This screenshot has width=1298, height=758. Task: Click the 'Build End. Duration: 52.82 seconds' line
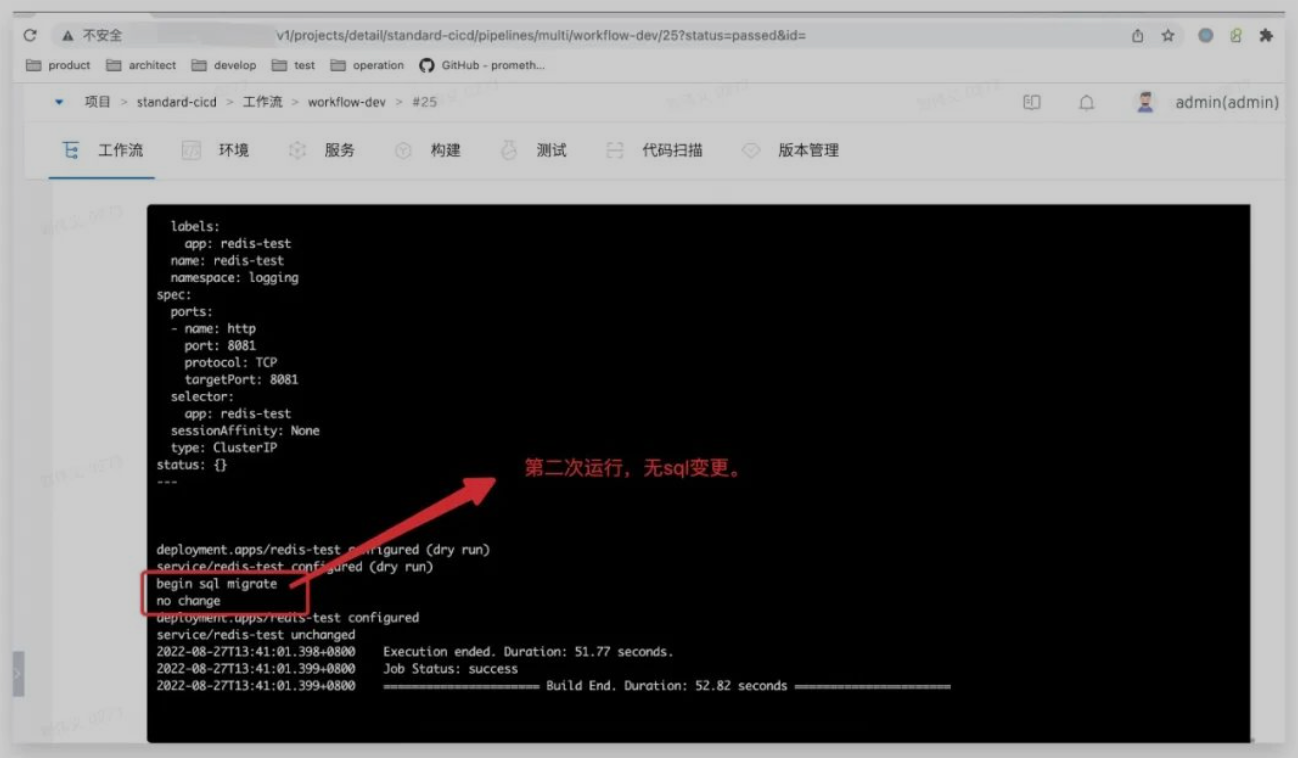point(667,686)
